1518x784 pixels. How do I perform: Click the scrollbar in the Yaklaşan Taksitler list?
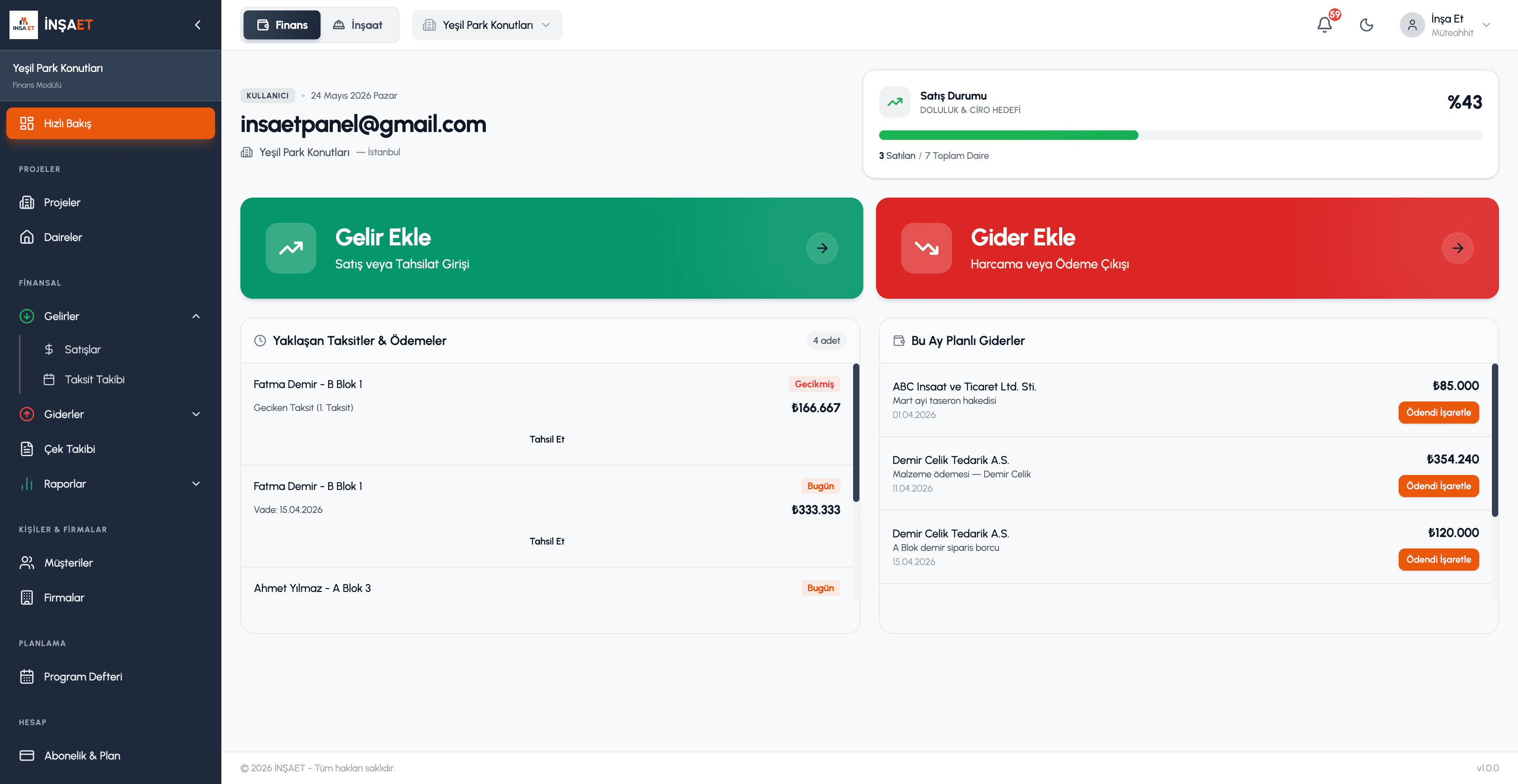856,433
